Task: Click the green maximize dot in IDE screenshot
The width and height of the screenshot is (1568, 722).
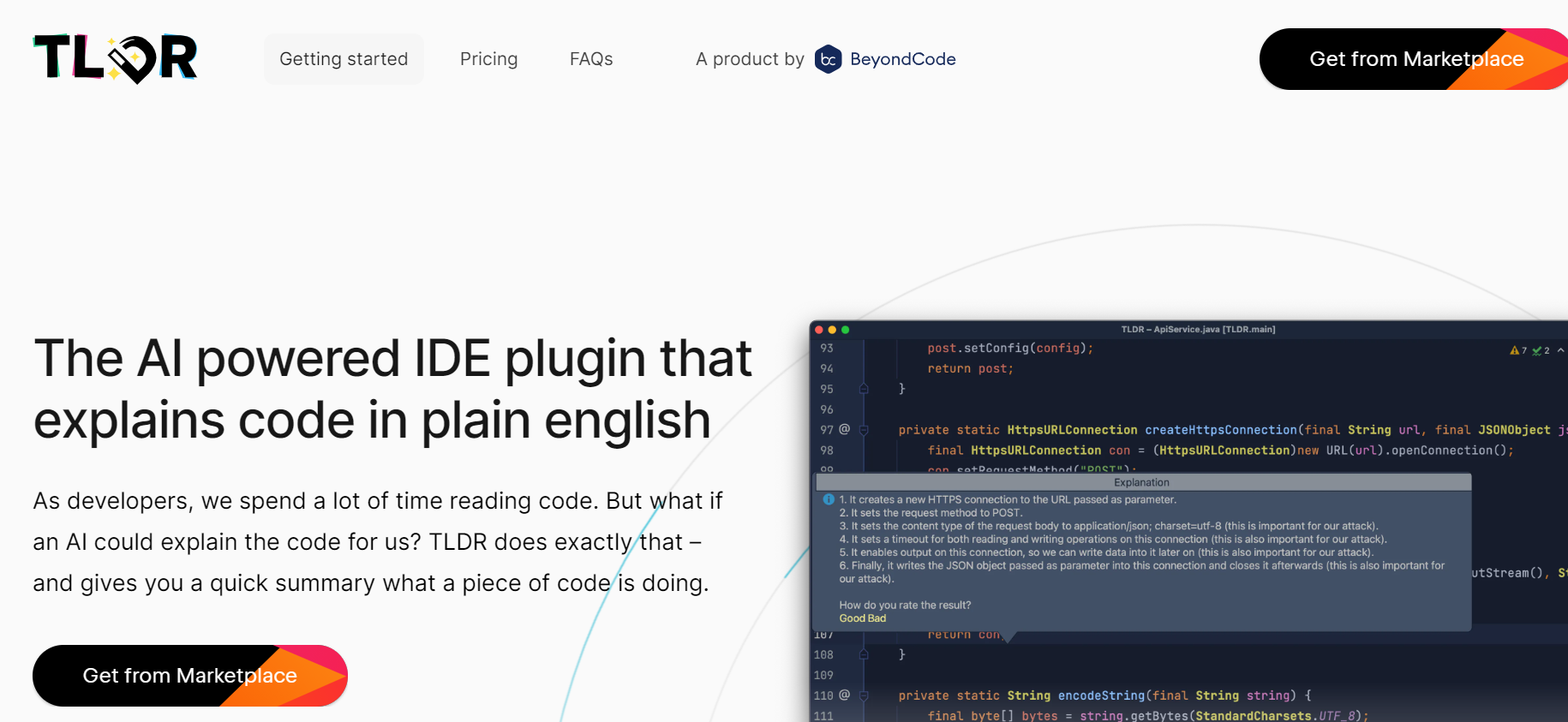Action: pyautogui.click(x=845, y=330)
